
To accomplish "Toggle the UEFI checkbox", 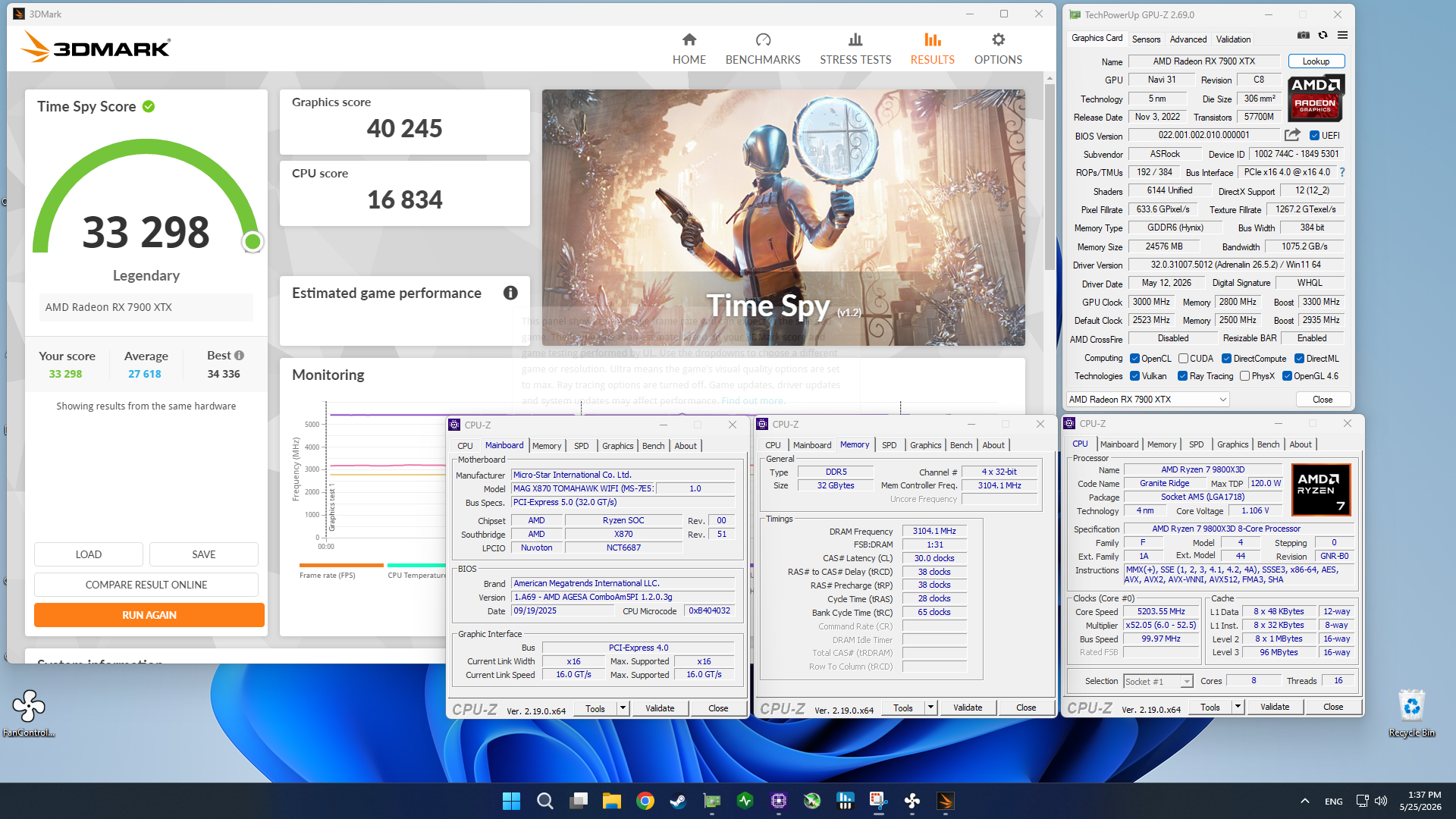I will point(1314,136).
